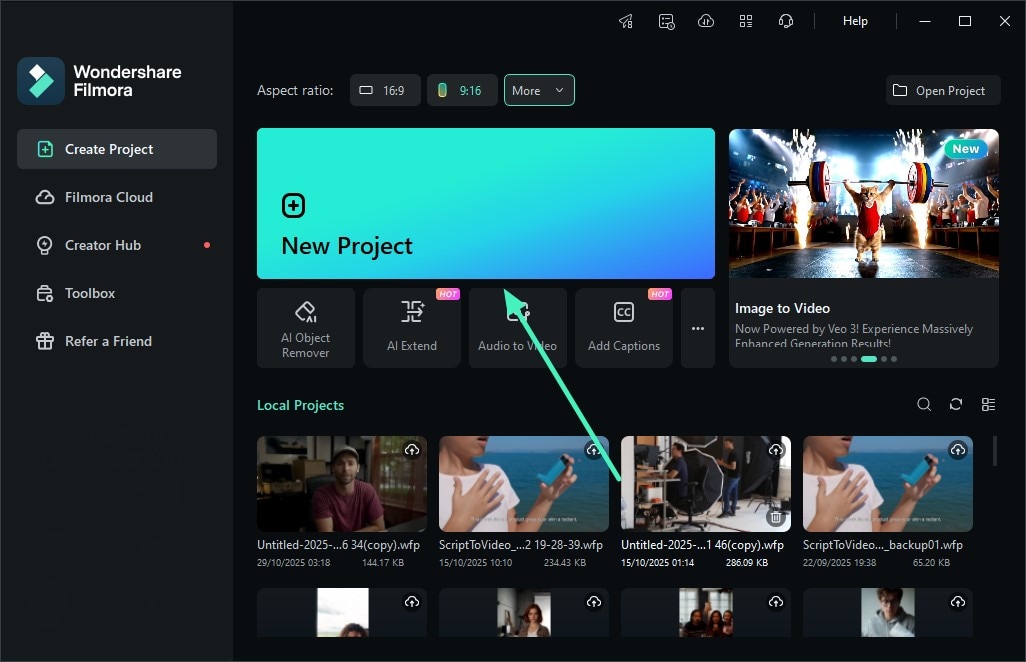
Task: Open the ScriptToVideo backup01 project thumbnail
Action: [x=887, y=483]
